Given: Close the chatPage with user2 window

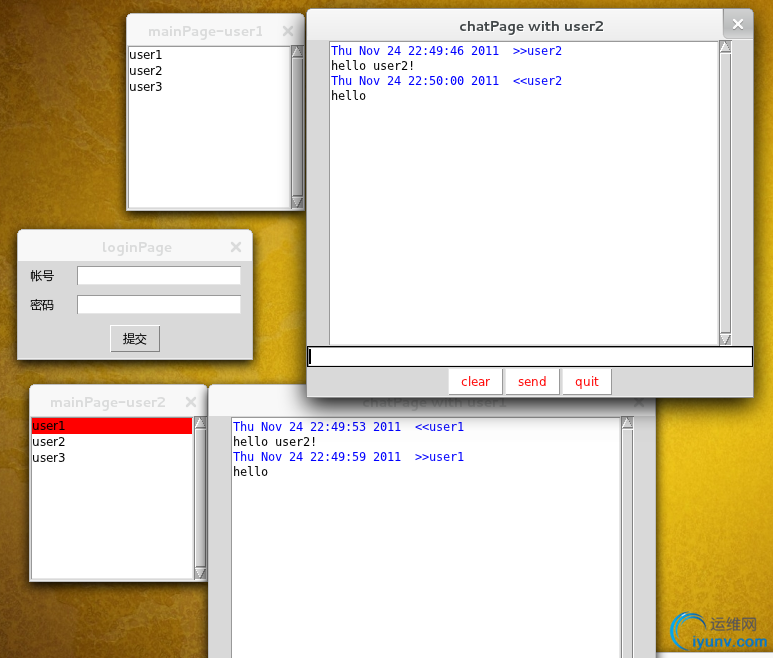Looking at the screenshot, I should tap(738, 24).
